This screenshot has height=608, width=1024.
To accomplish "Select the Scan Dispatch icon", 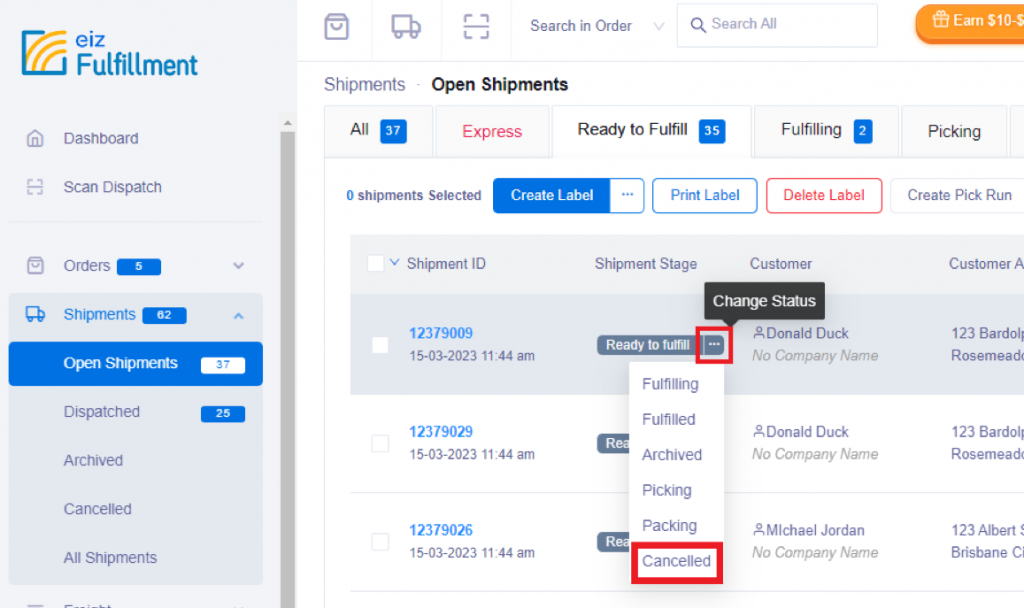I will [36, 187].
